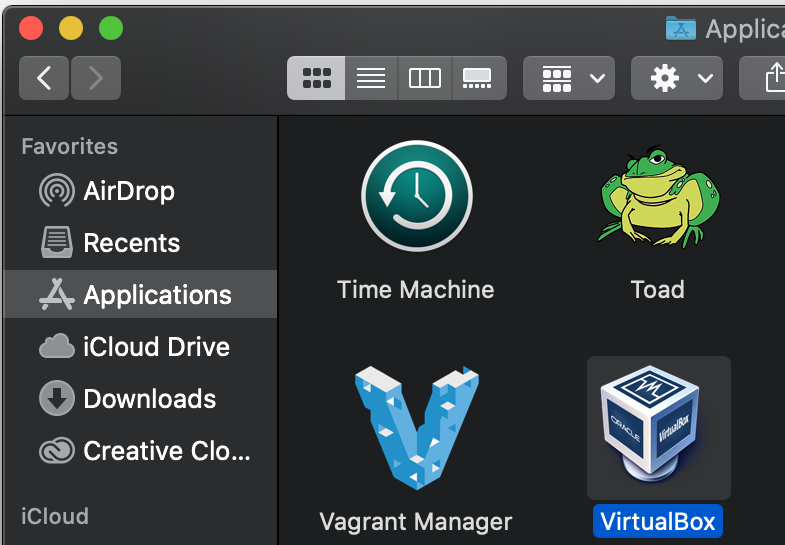Select Applications in the Favorites sidebar
The height and width of the screenshot is (545, 785).
pos(157,295)
